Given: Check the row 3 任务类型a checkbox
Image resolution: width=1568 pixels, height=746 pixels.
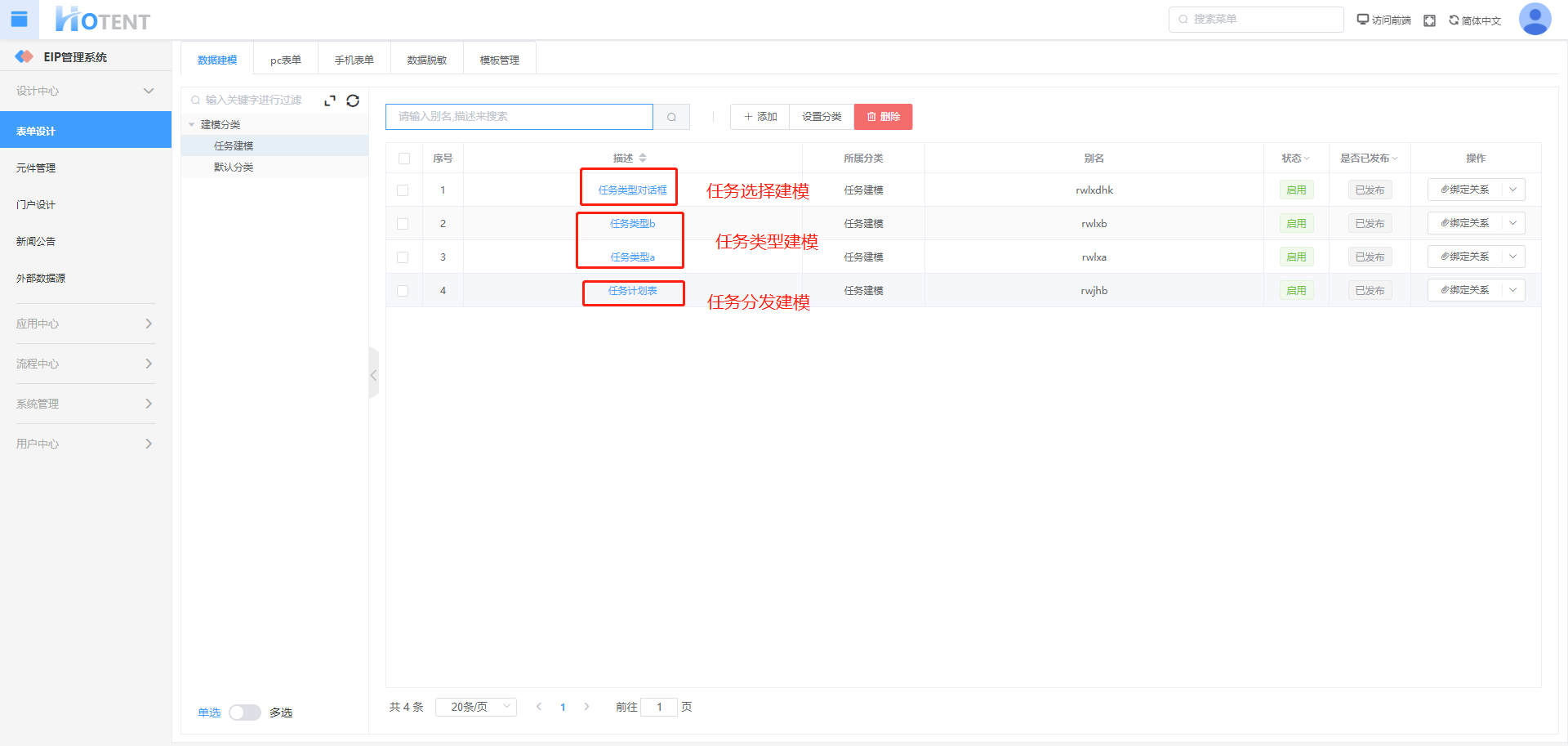Looking at the screenshot, I should tap(403, 257).
